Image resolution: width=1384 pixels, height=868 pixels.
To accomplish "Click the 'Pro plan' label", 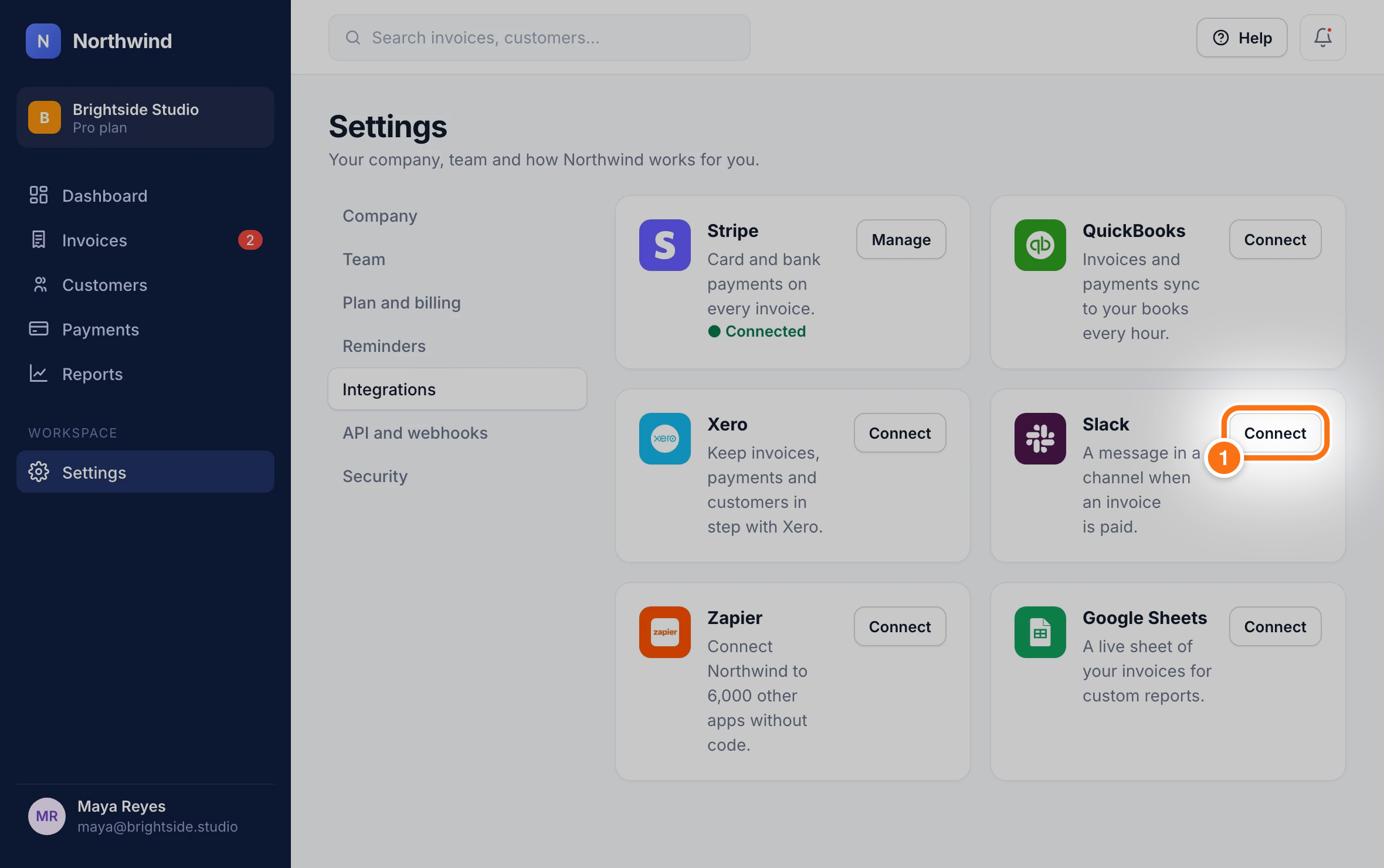I will (100, 128).
